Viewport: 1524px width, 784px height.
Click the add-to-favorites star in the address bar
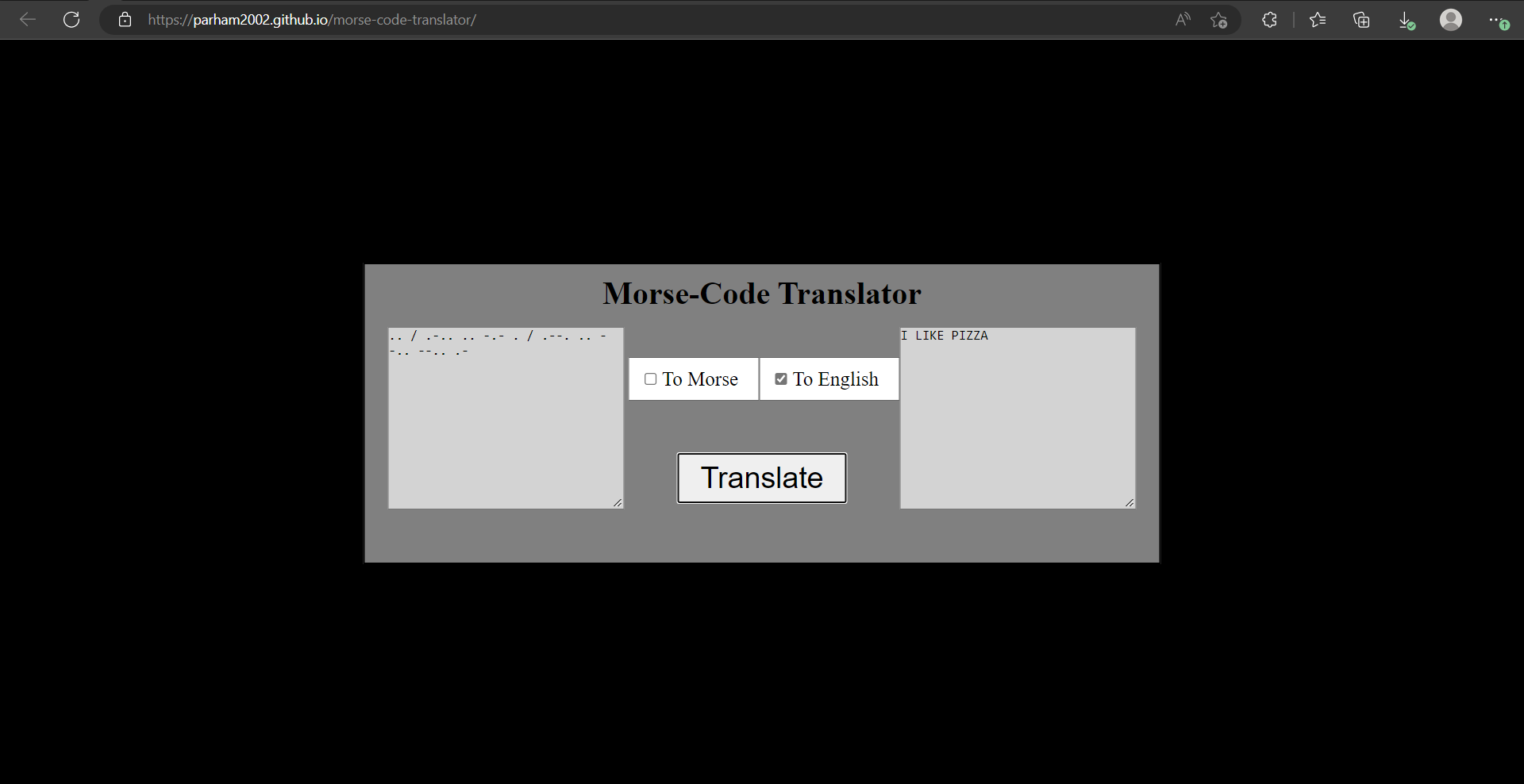point(1219,20)
